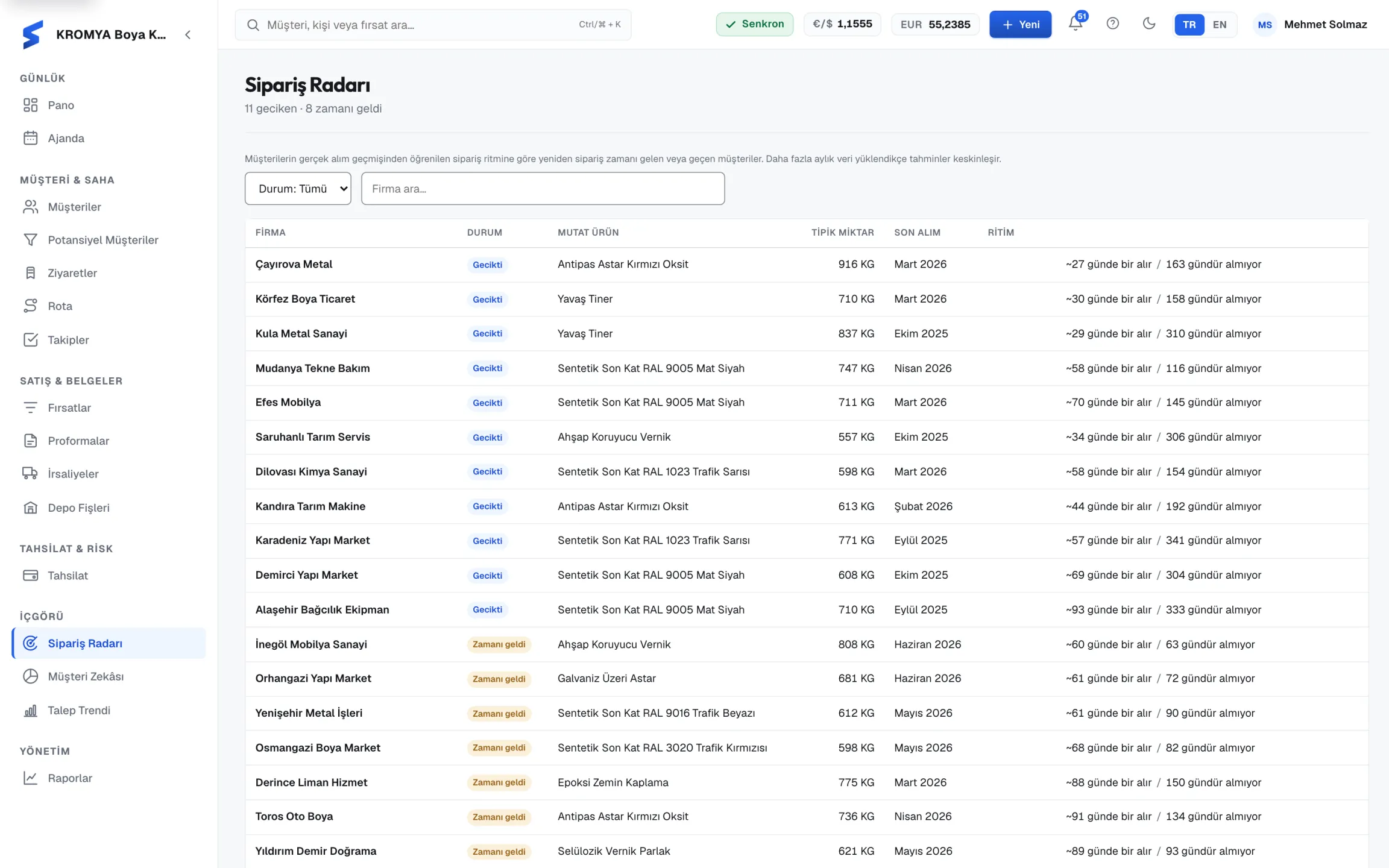This screenshot has height=868, width=1389.
Task: Open Depo Fişleri warehouse icon
Action: pos(30,508)
